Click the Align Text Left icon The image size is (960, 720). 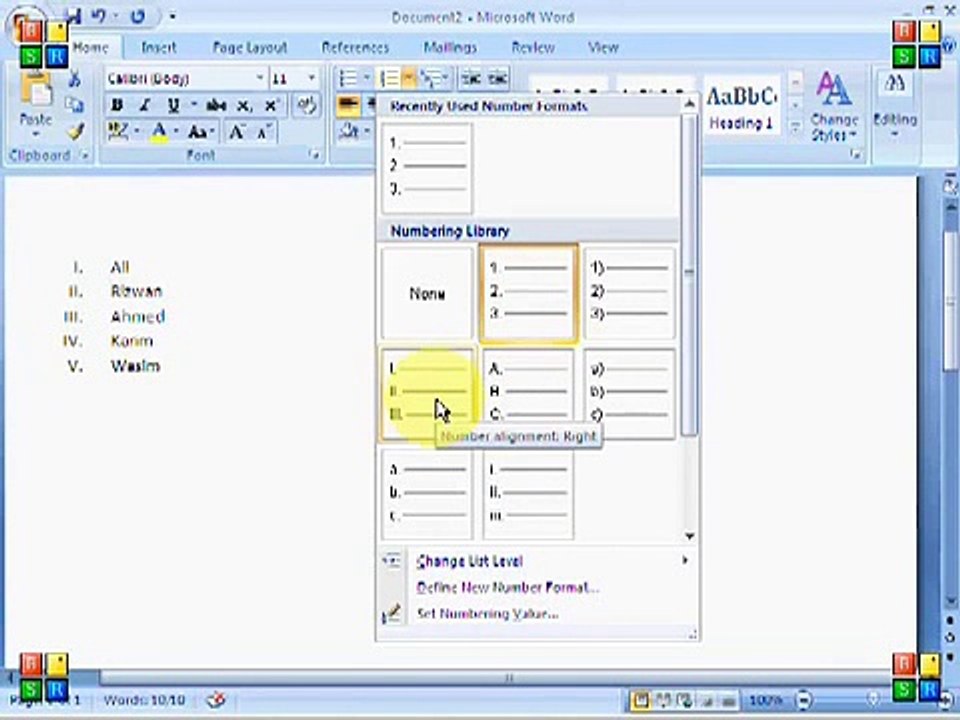pyautogui.click(x=348, y=105)
